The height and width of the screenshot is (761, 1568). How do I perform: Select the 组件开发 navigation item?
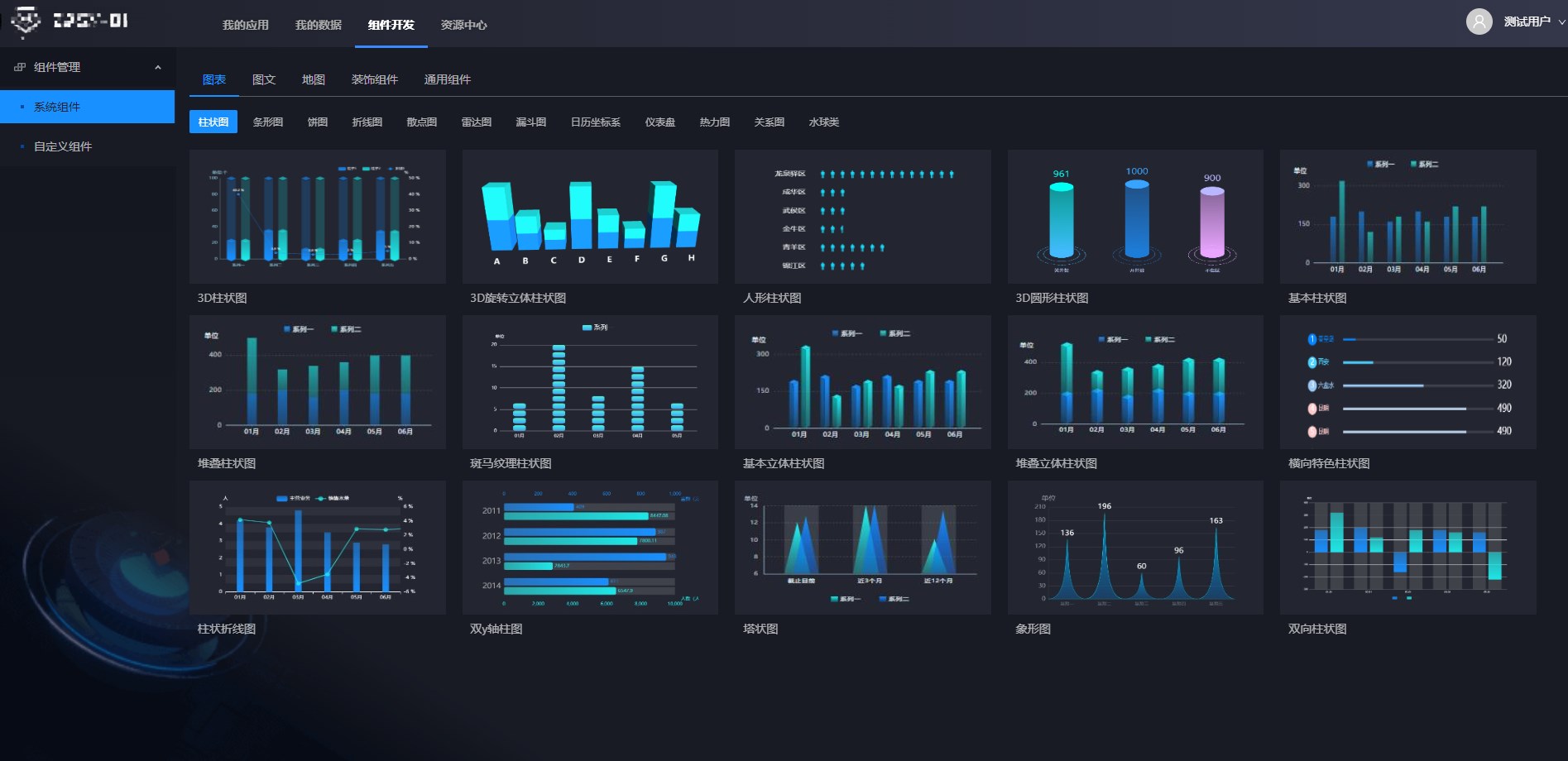391,25
